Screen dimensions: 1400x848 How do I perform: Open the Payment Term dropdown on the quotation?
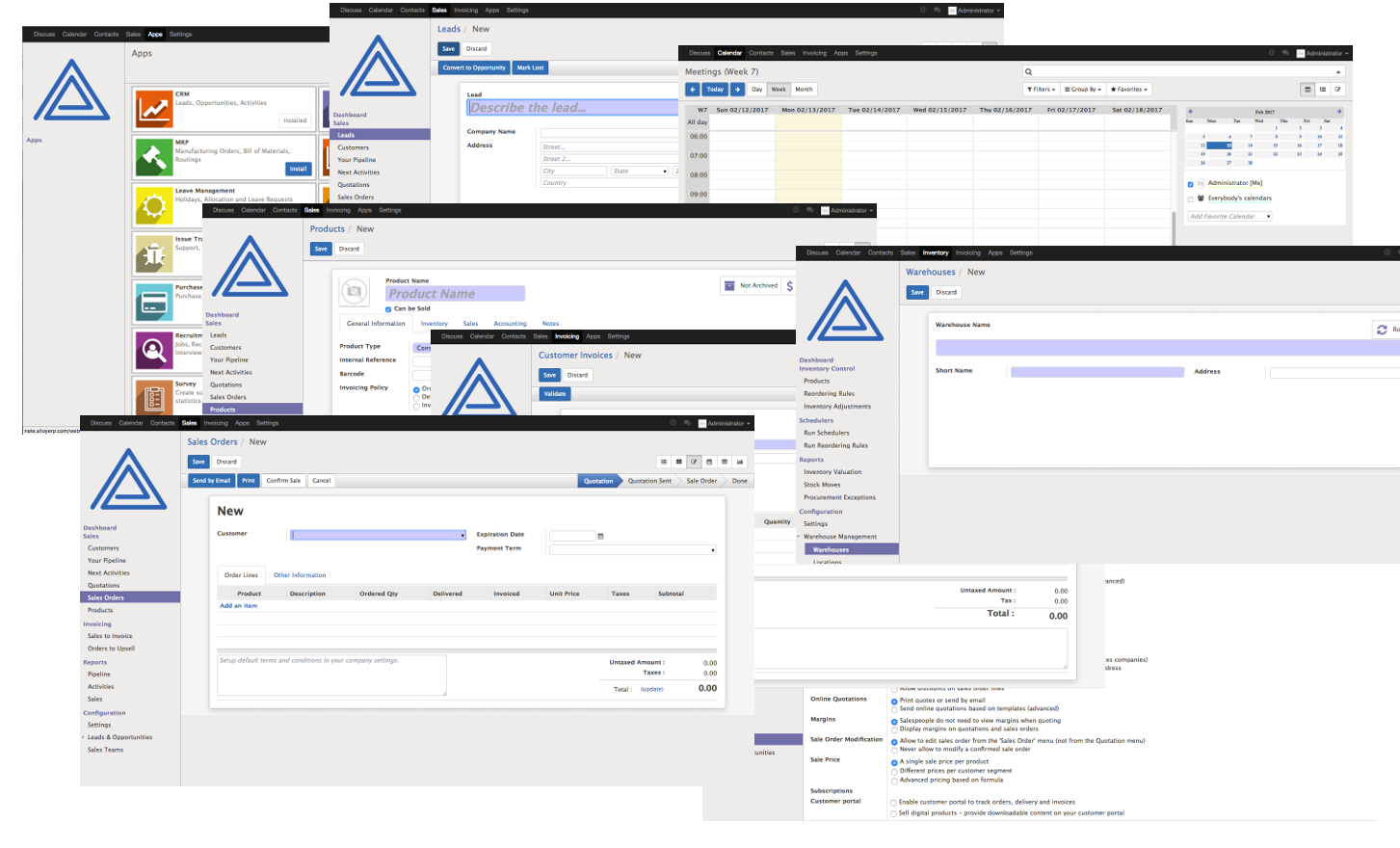click(632, 550)
